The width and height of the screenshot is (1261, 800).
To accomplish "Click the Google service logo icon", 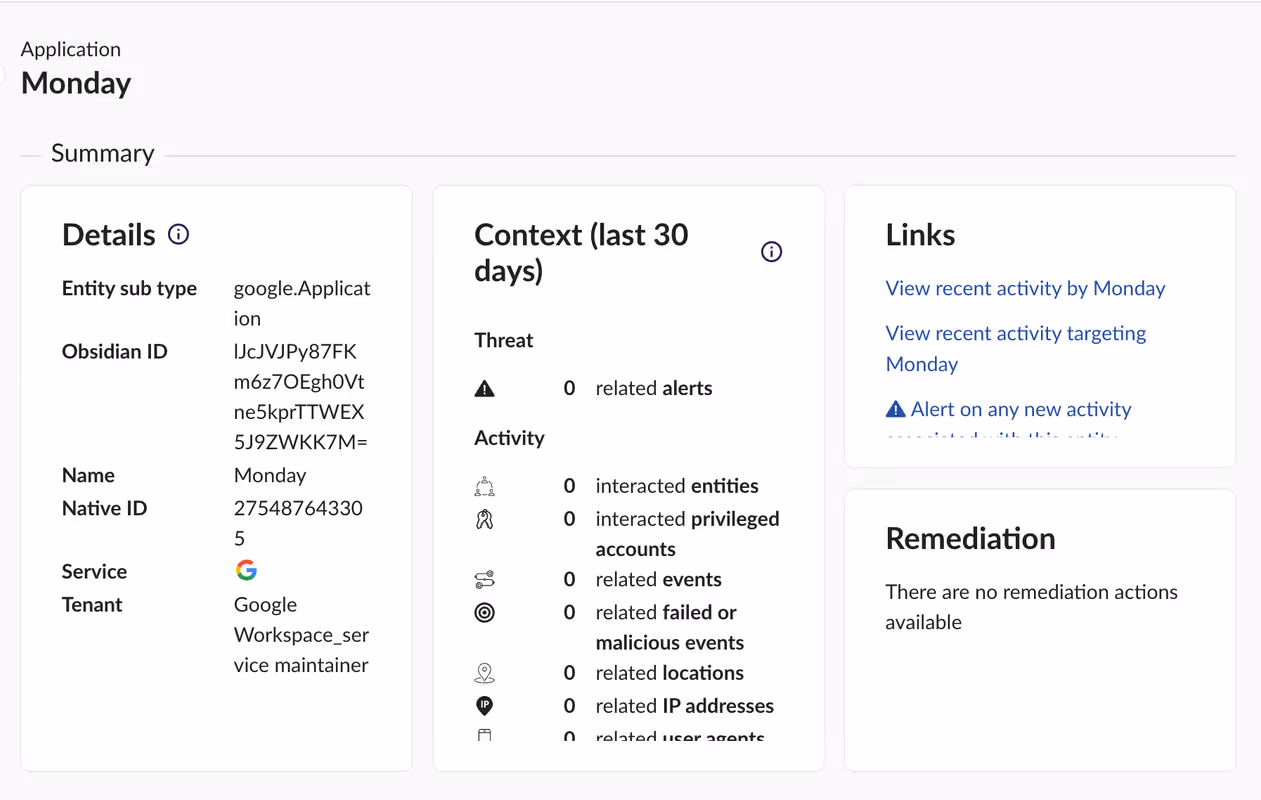I will click(246, 571).
